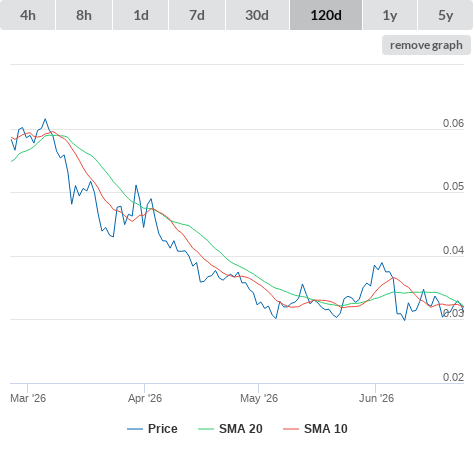Click the Mar '26 axis label
Image resolution: width=474 pixels, height=455 pixels.
tap(28, 398)
